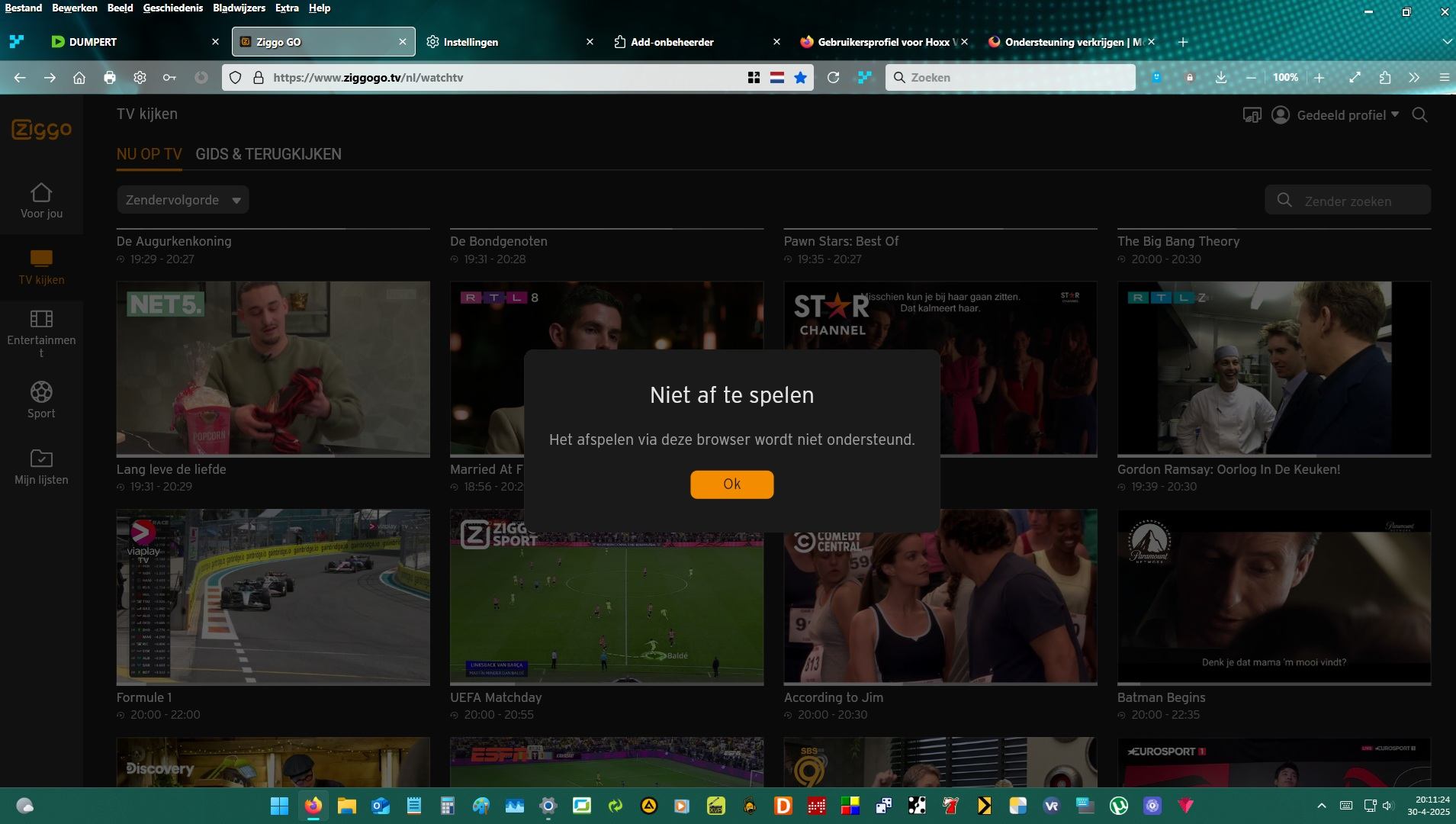Viewport: 1456px width, 824px height.
Task: Click the Zender zoeken search field
Action: (1348, 201)
